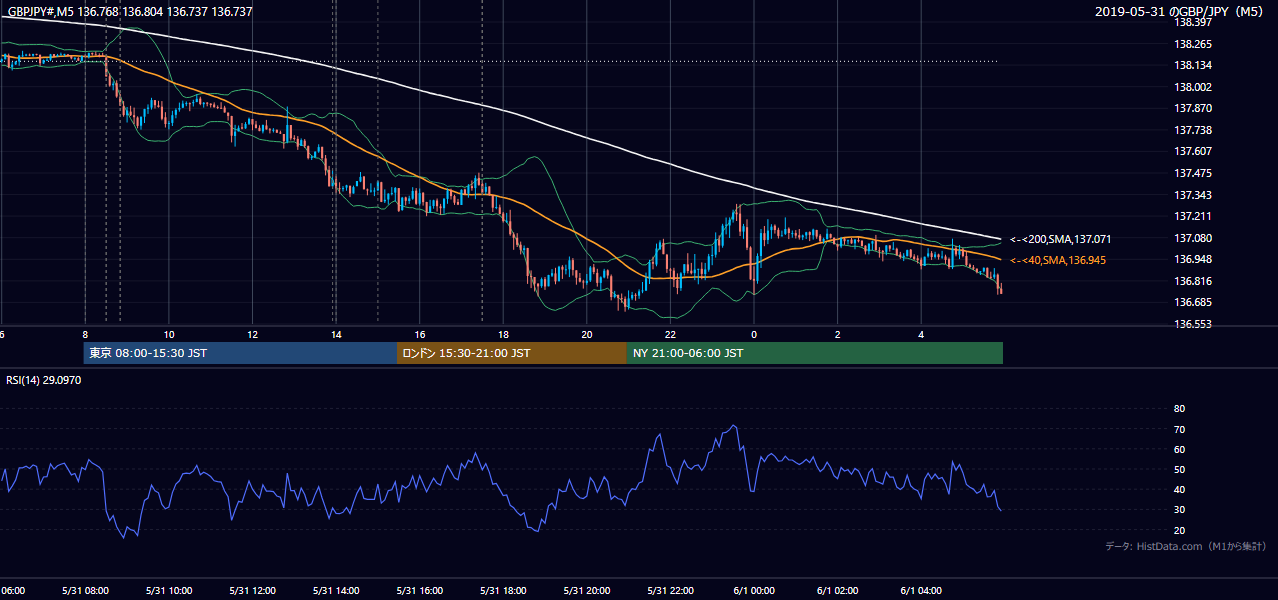Click RSI scale level 50

pos(1179,469)
